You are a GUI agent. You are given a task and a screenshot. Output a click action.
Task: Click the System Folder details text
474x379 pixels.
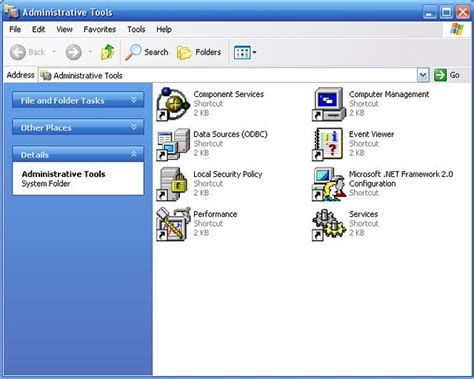click(x=46, y=184)
